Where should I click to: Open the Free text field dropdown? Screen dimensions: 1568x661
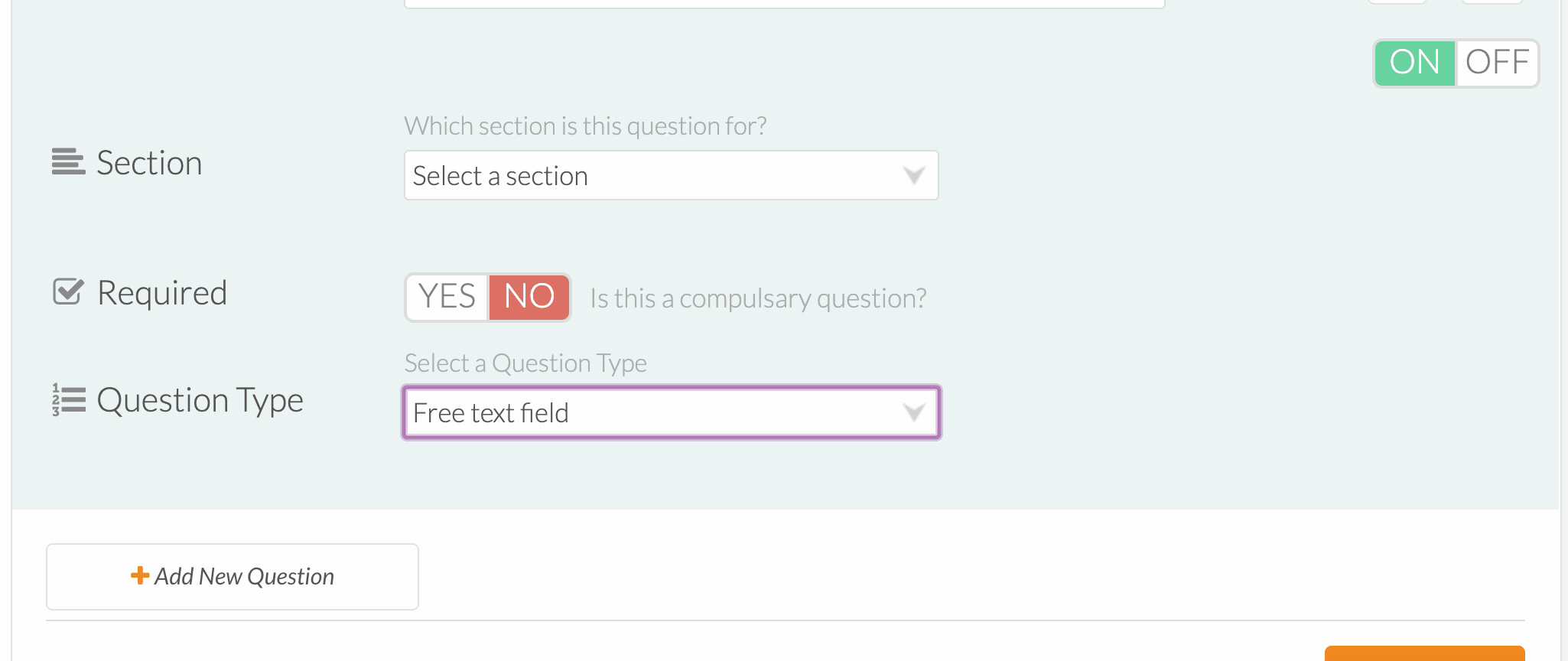pyautogui.click(x=672, y=413)
